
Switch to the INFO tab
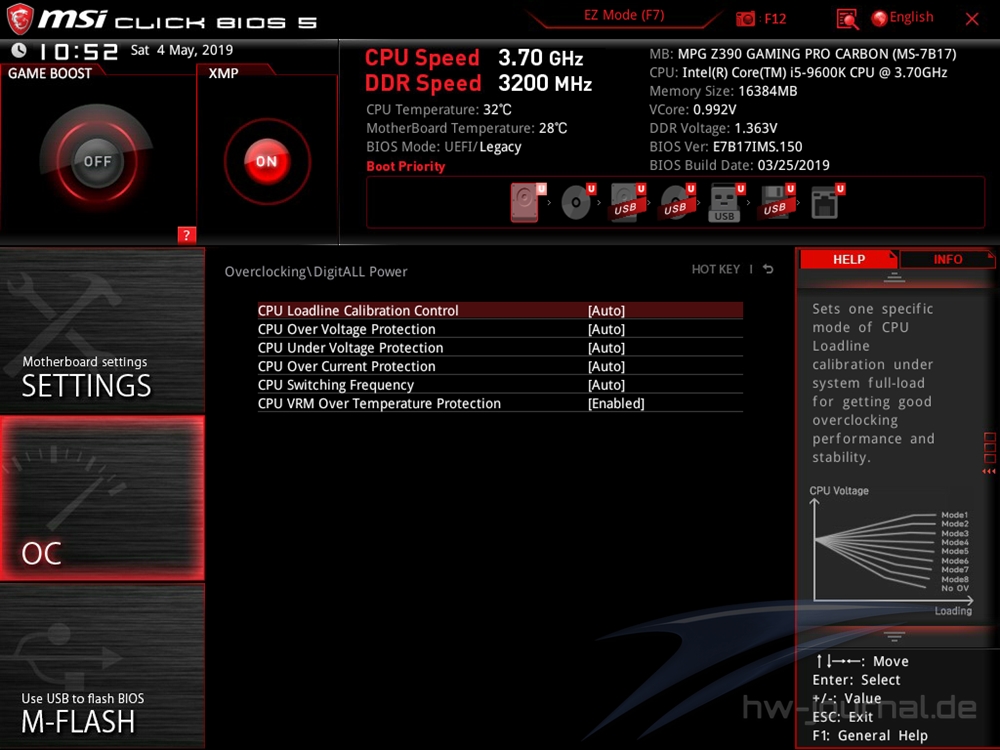[948, 259]
